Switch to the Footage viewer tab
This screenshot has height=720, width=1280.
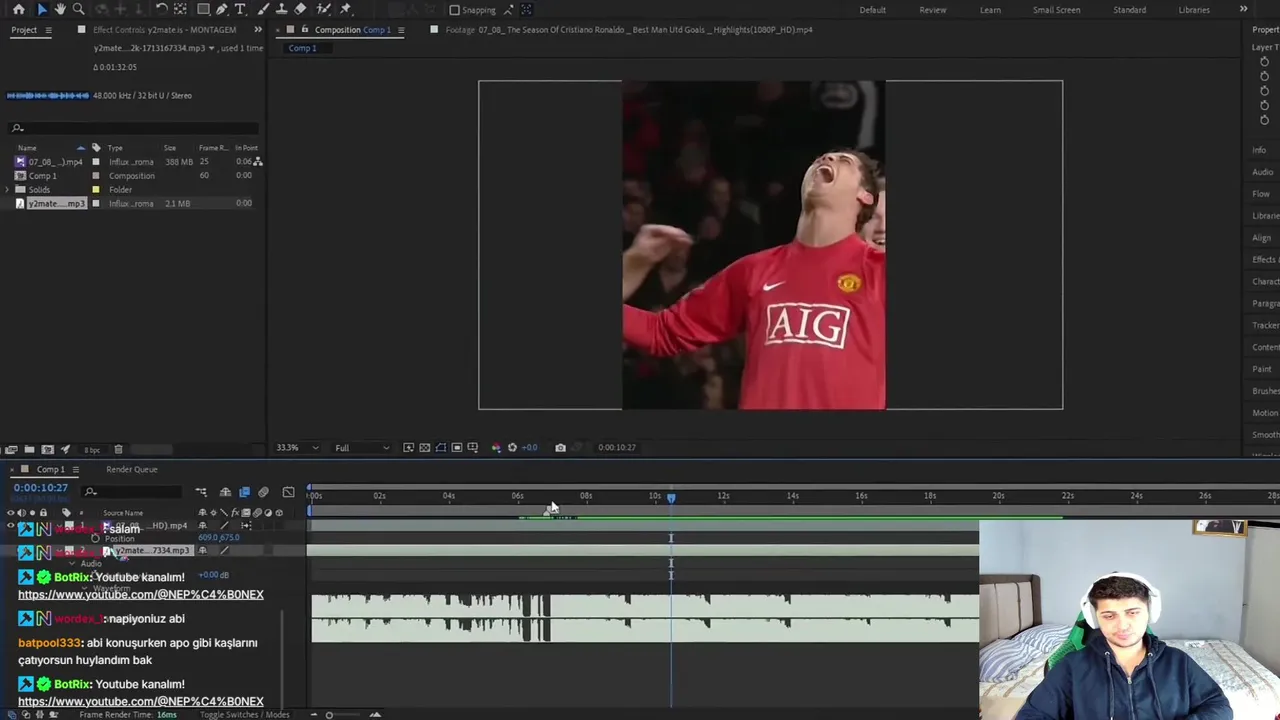tap(628, 30)
